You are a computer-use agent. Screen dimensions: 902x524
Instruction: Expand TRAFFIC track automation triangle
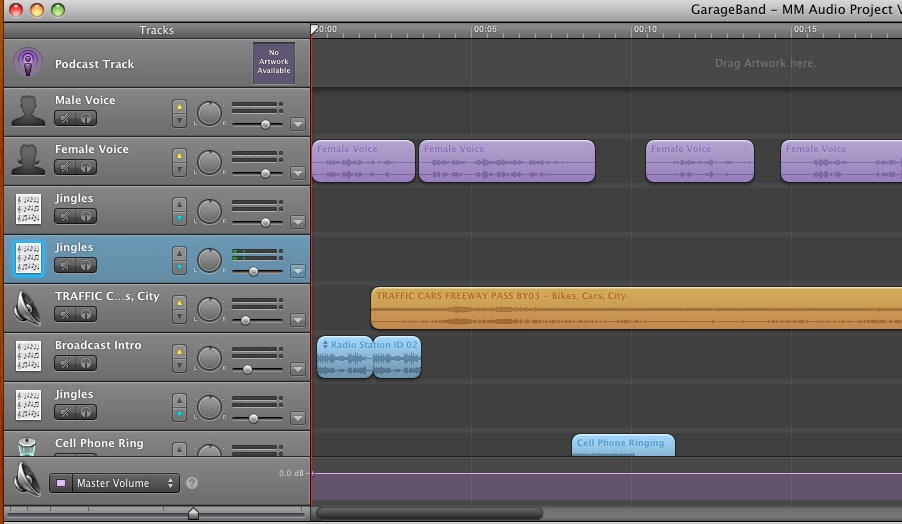[297, 319]
